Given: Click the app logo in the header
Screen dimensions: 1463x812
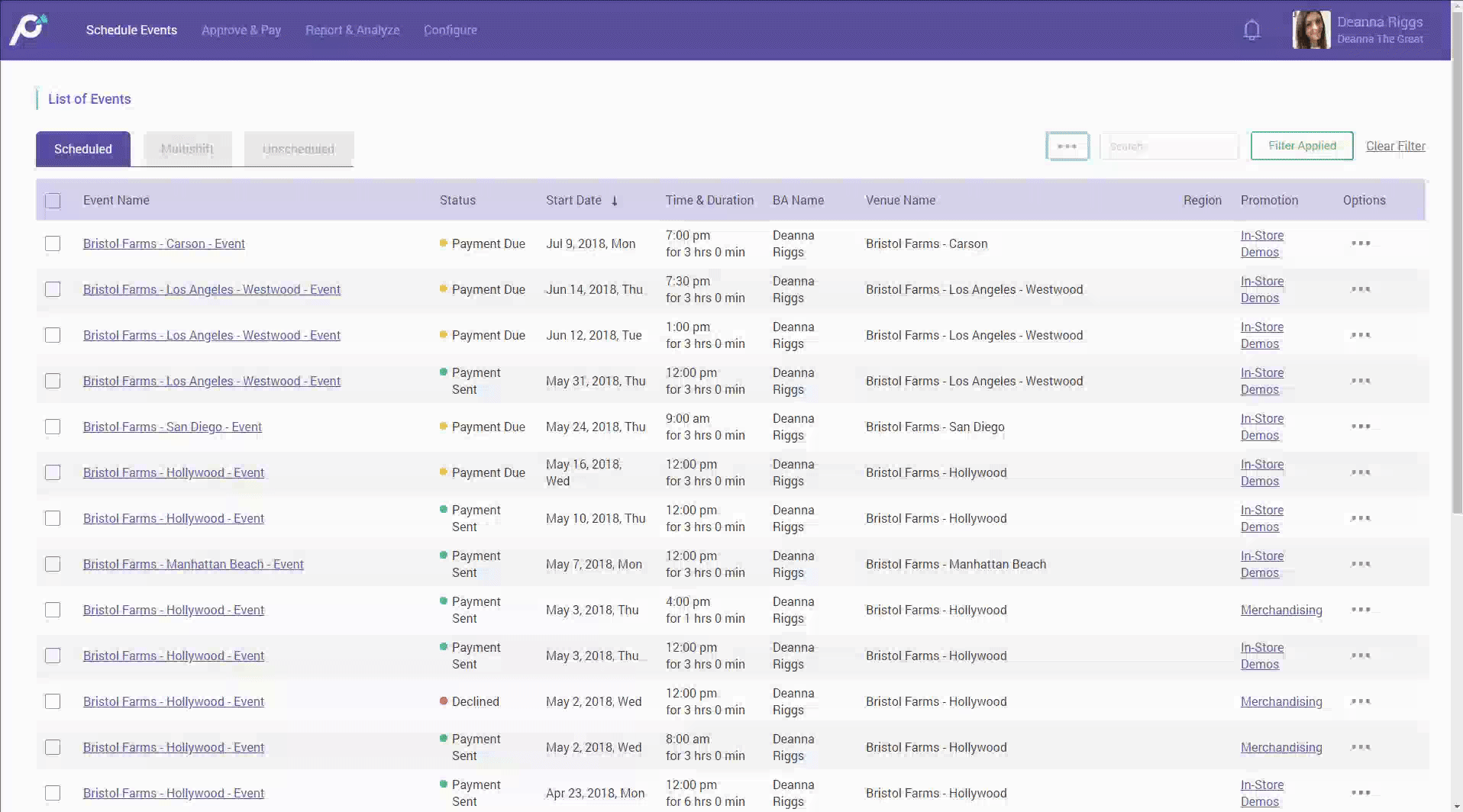Looking at the screenshot, I should click(28, 30).
